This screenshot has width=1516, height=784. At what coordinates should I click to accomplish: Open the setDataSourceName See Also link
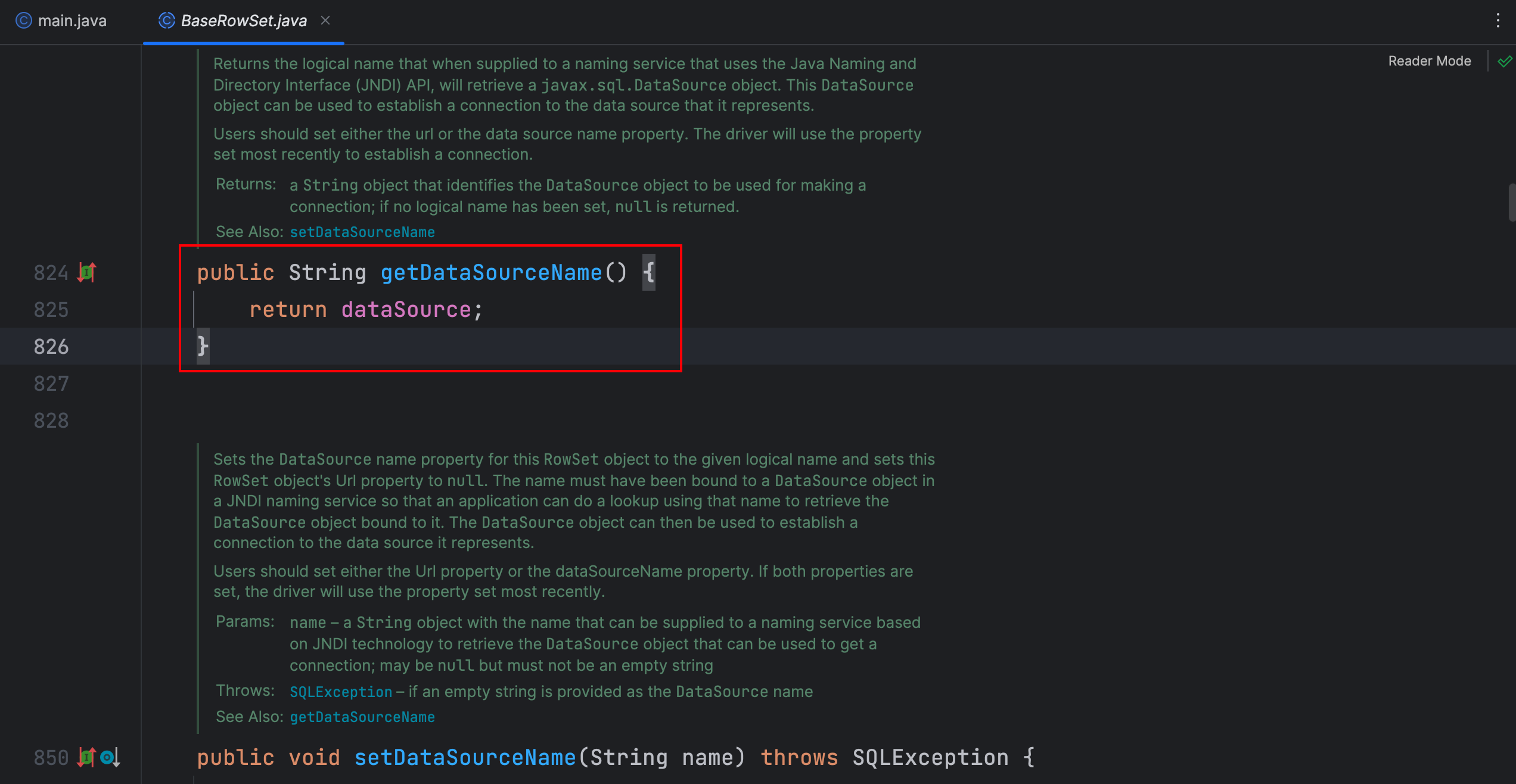[362, 232]
